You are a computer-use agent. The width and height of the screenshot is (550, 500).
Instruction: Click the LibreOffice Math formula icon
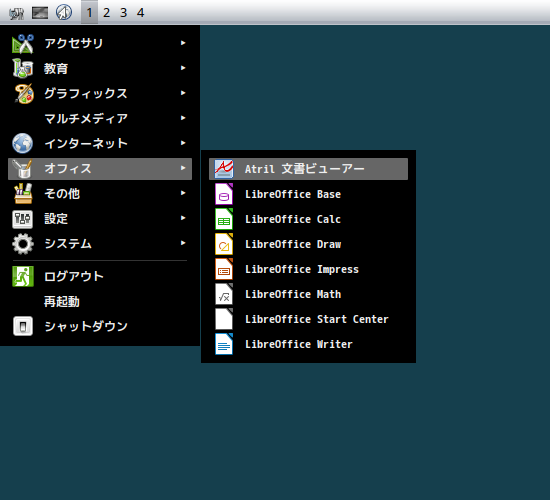[x=224, y=294]
